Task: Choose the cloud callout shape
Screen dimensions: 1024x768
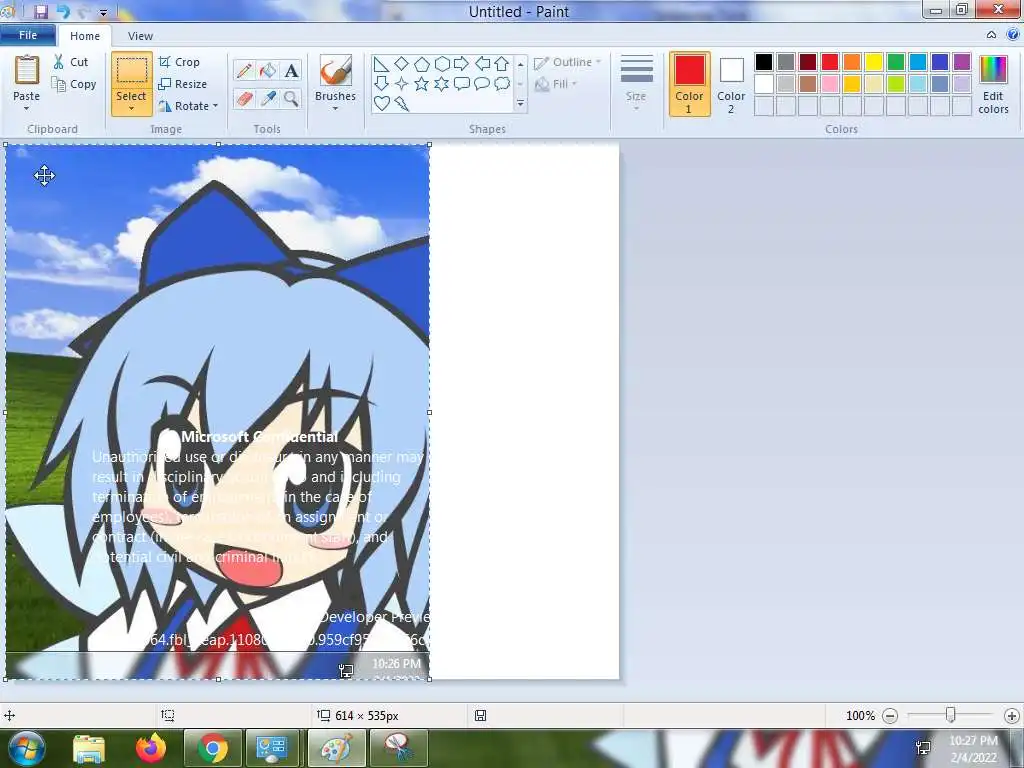Action: (x=502, y=84)
